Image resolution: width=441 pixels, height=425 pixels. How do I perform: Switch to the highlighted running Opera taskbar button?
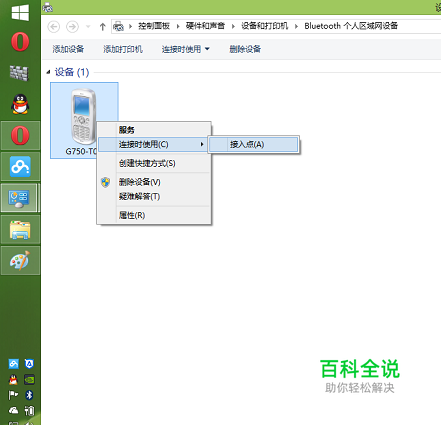[x=20, y=135]
